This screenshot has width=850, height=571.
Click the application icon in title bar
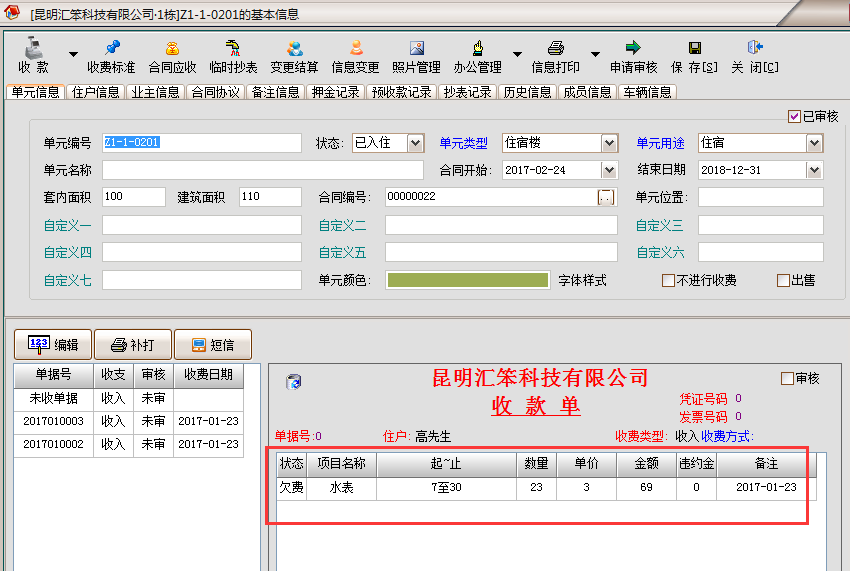[x=11, y=12]
